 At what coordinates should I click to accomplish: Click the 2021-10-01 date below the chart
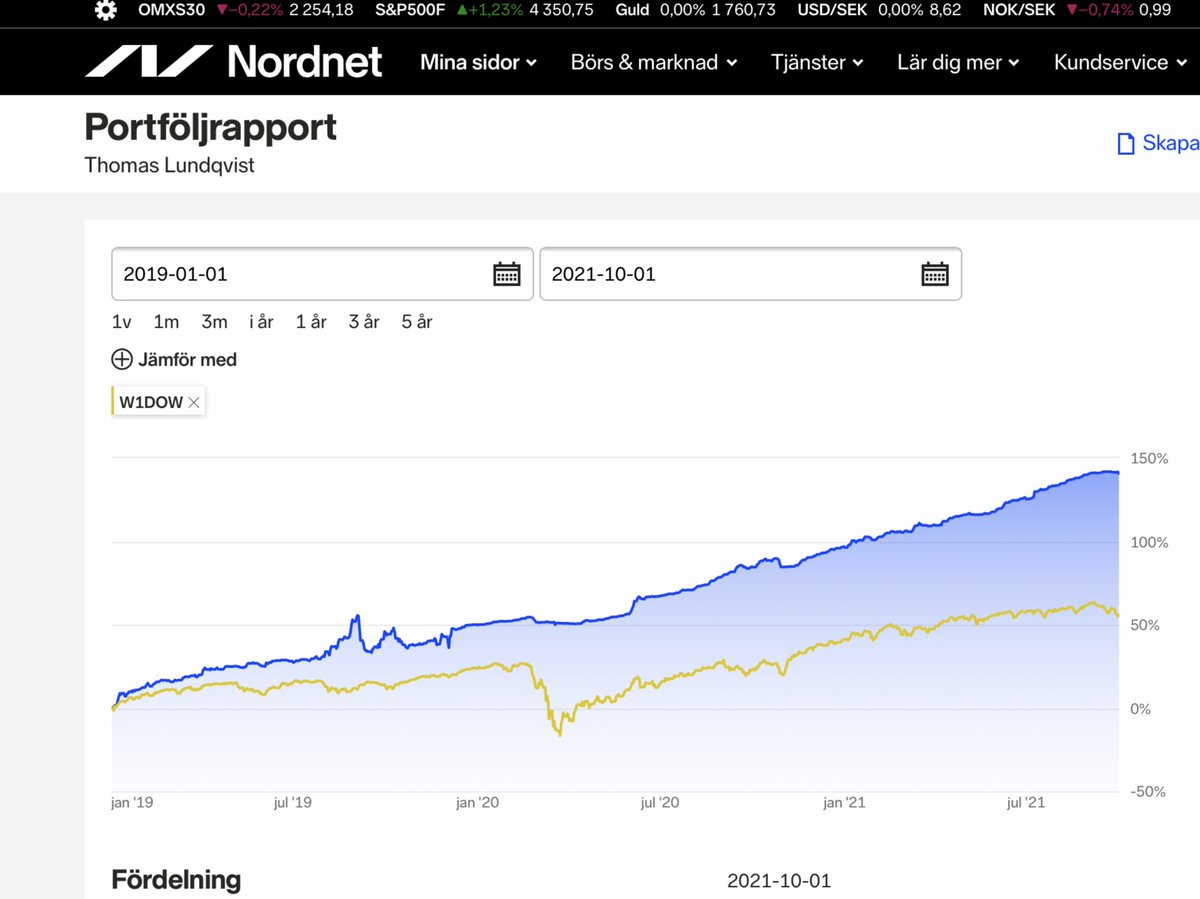point(779,881)
